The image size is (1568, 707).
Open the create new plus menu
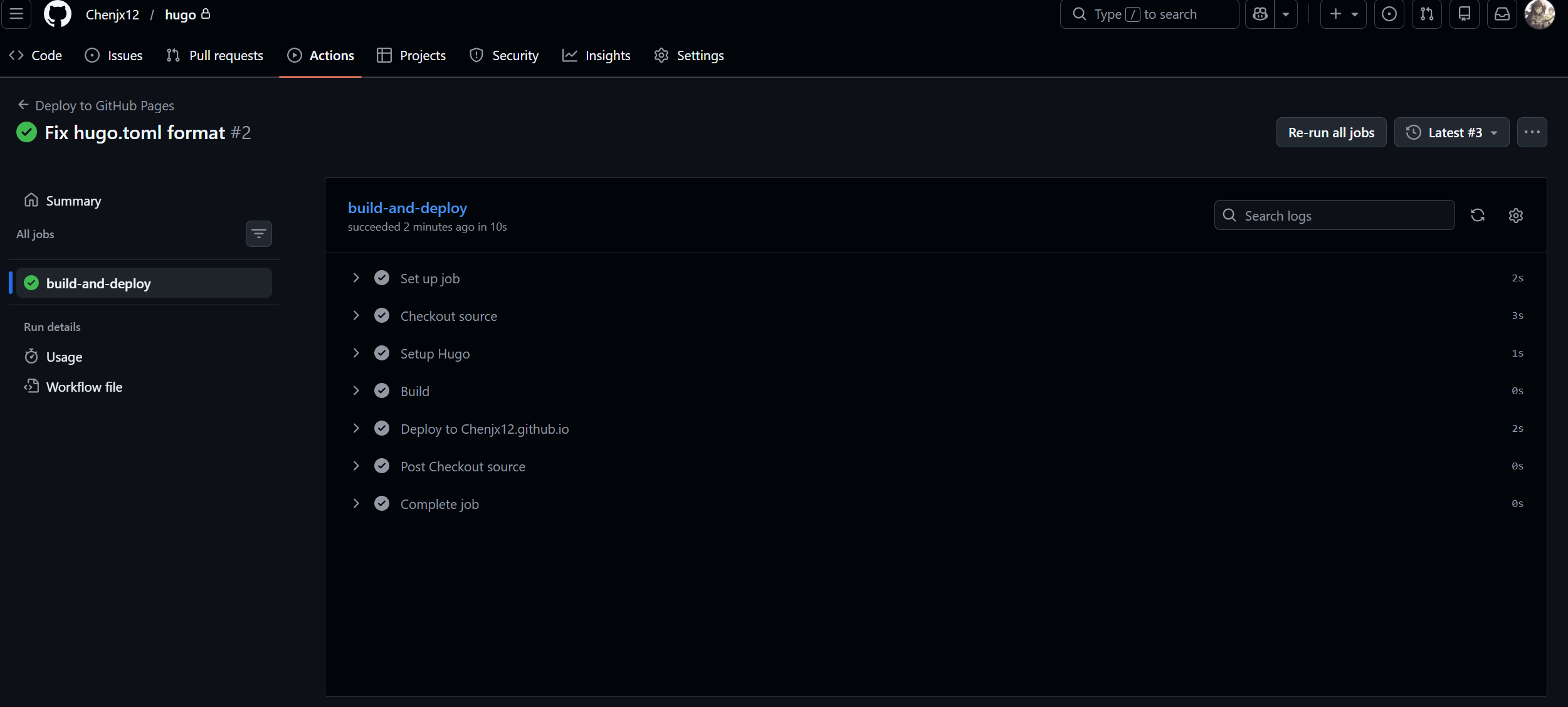click(1343, 14)
